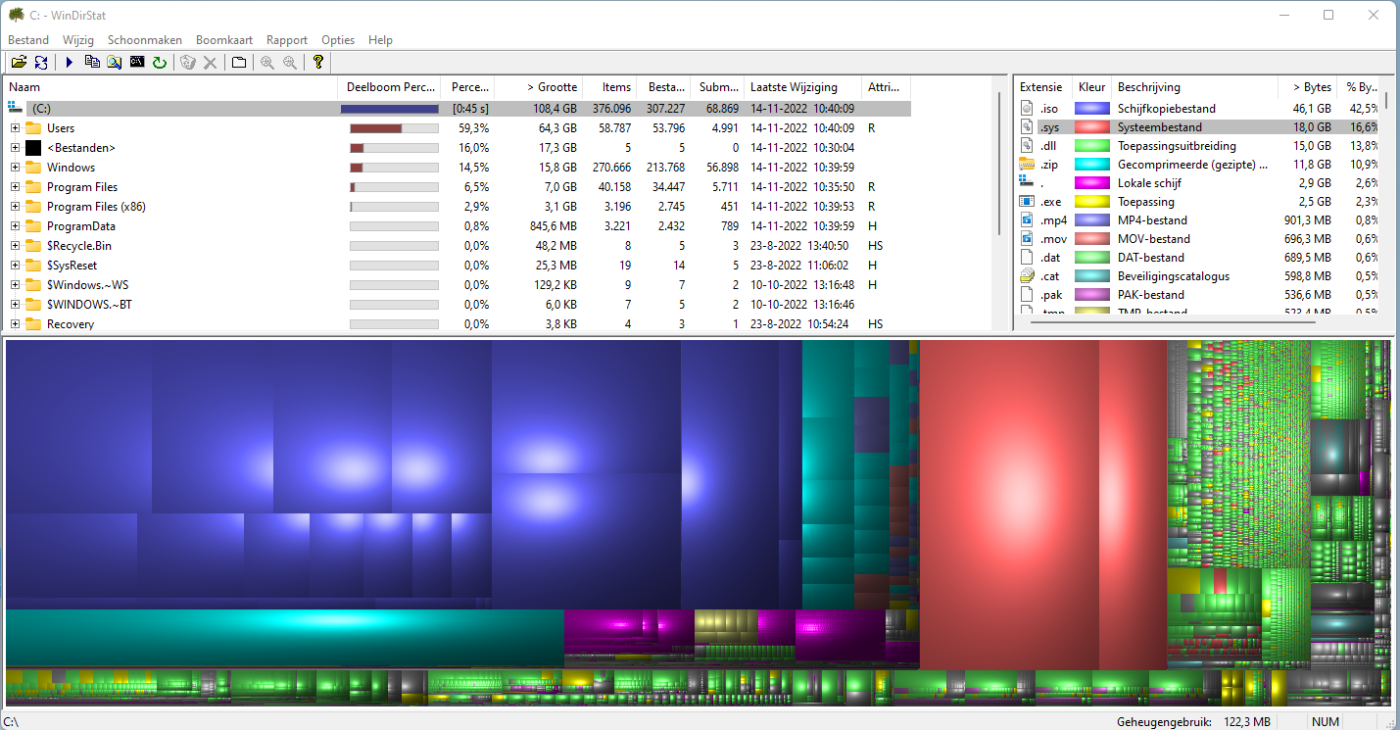Click the Refresh toolbar icon
This screenshot has height=730, width=1400.
point(159,61)
